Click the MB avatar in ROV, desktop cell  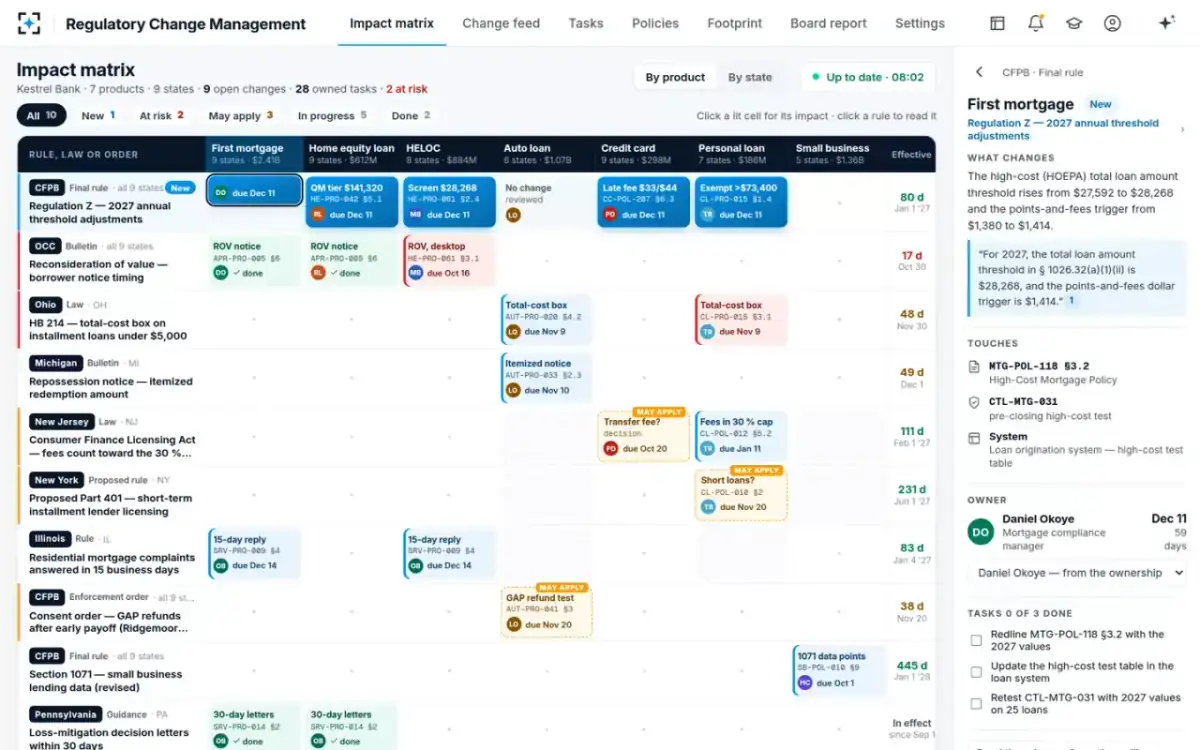pyautogui.click(x=415, y=273)
